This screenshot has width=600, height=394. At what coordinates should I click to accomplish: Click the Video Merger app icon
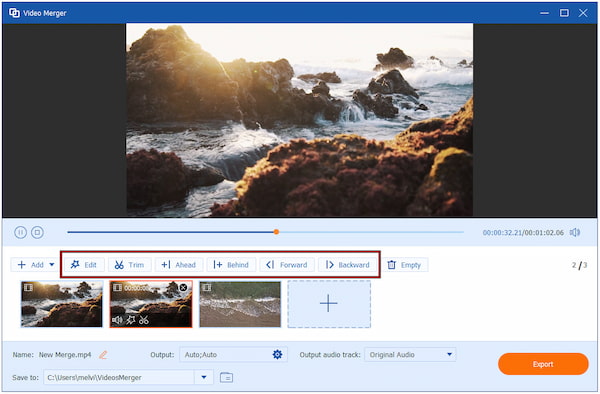[x=14, y=13]
